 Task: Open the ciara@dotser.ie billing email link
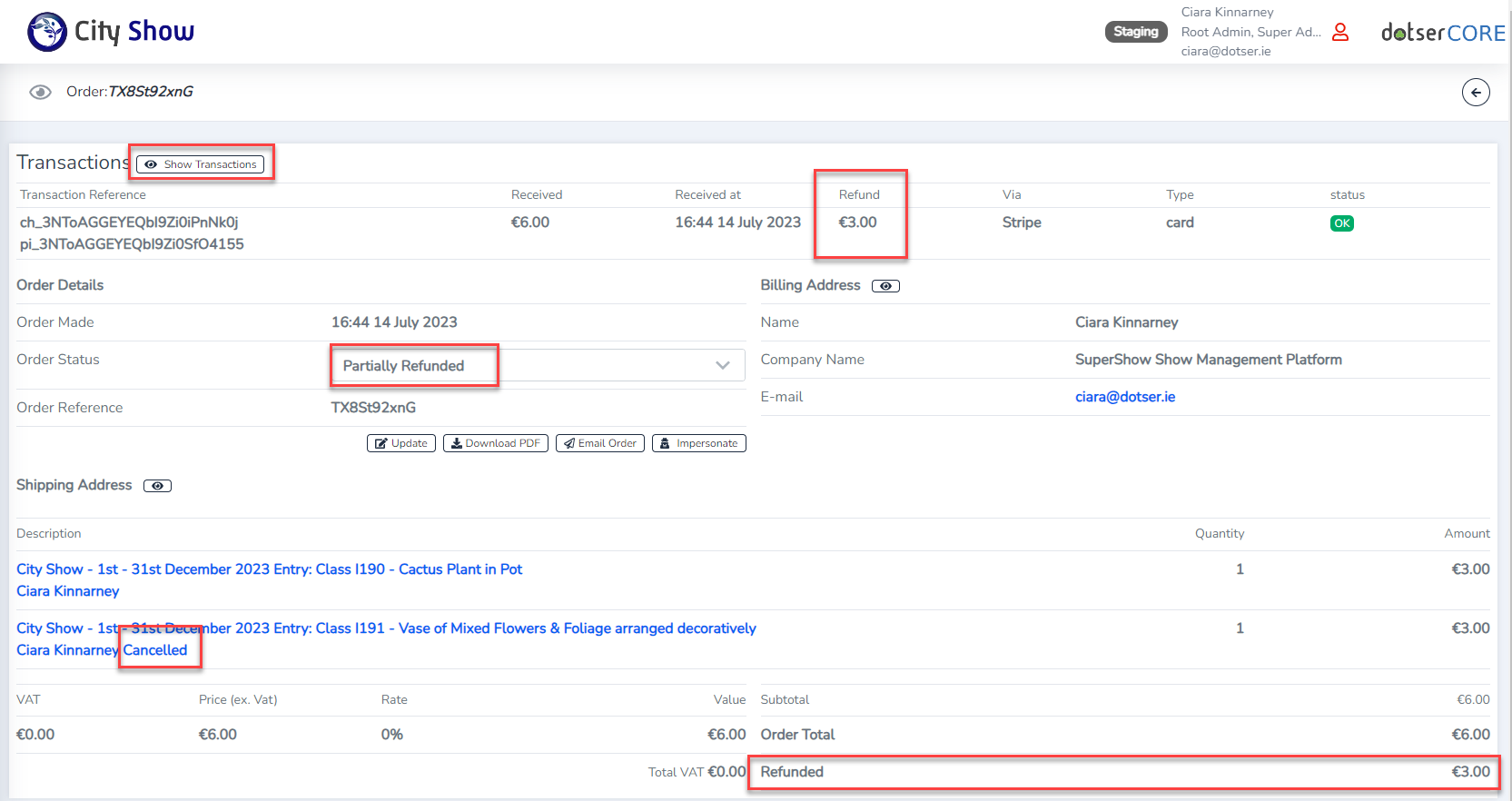click(1124, 397)
